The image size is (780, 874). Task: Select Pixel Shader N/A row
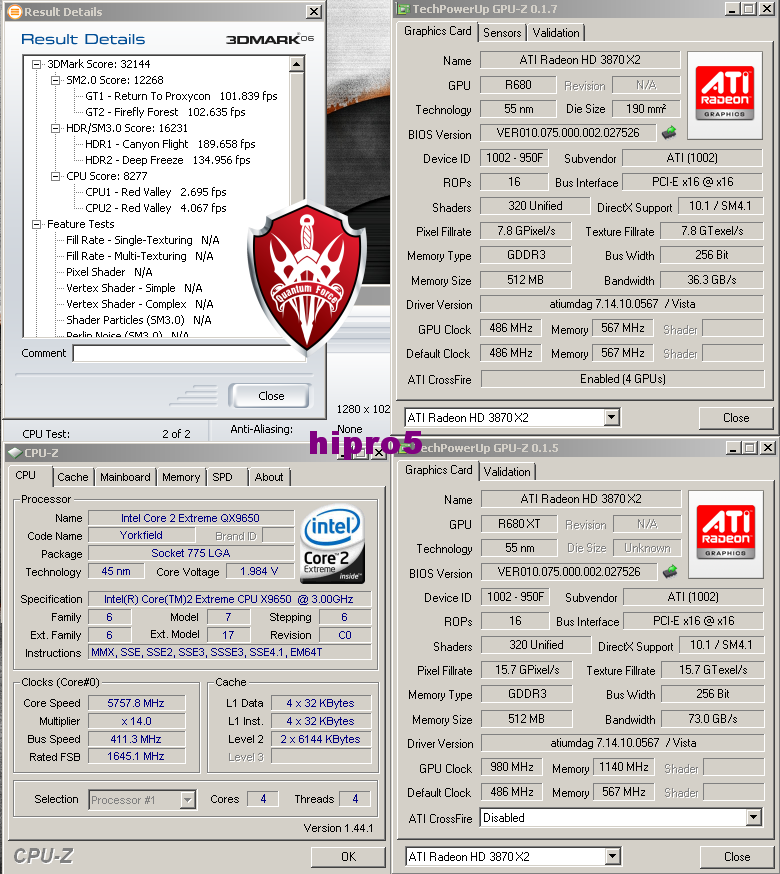(x=109, y=272)
